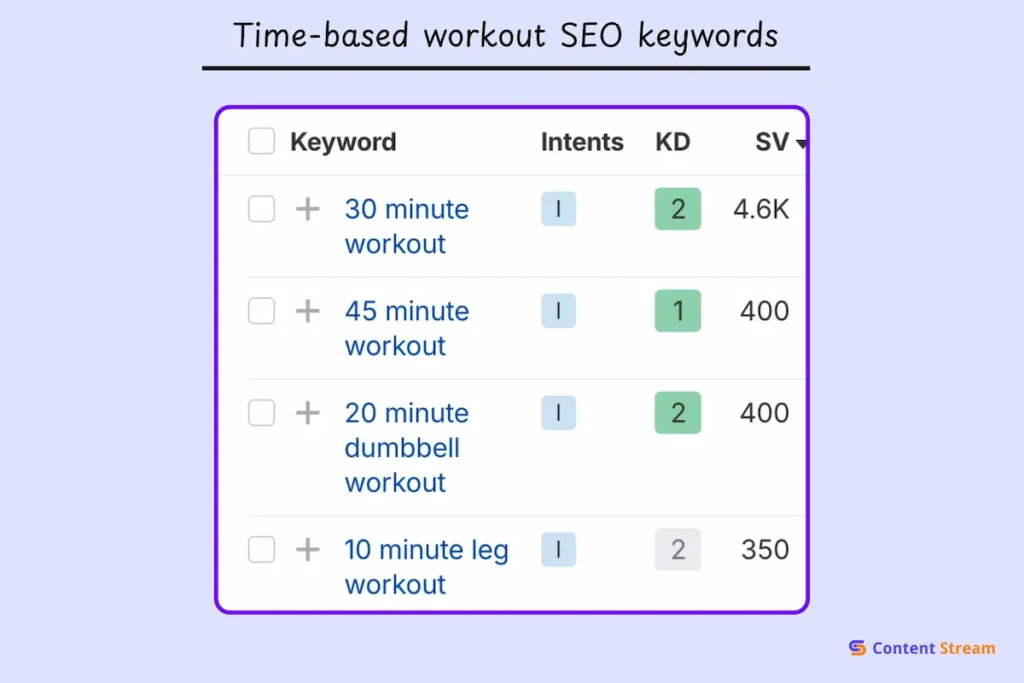Screen dimensions: 1024x683
Task: Add "10 minute leg workout" via the plus icon
Action: point(308,550)
